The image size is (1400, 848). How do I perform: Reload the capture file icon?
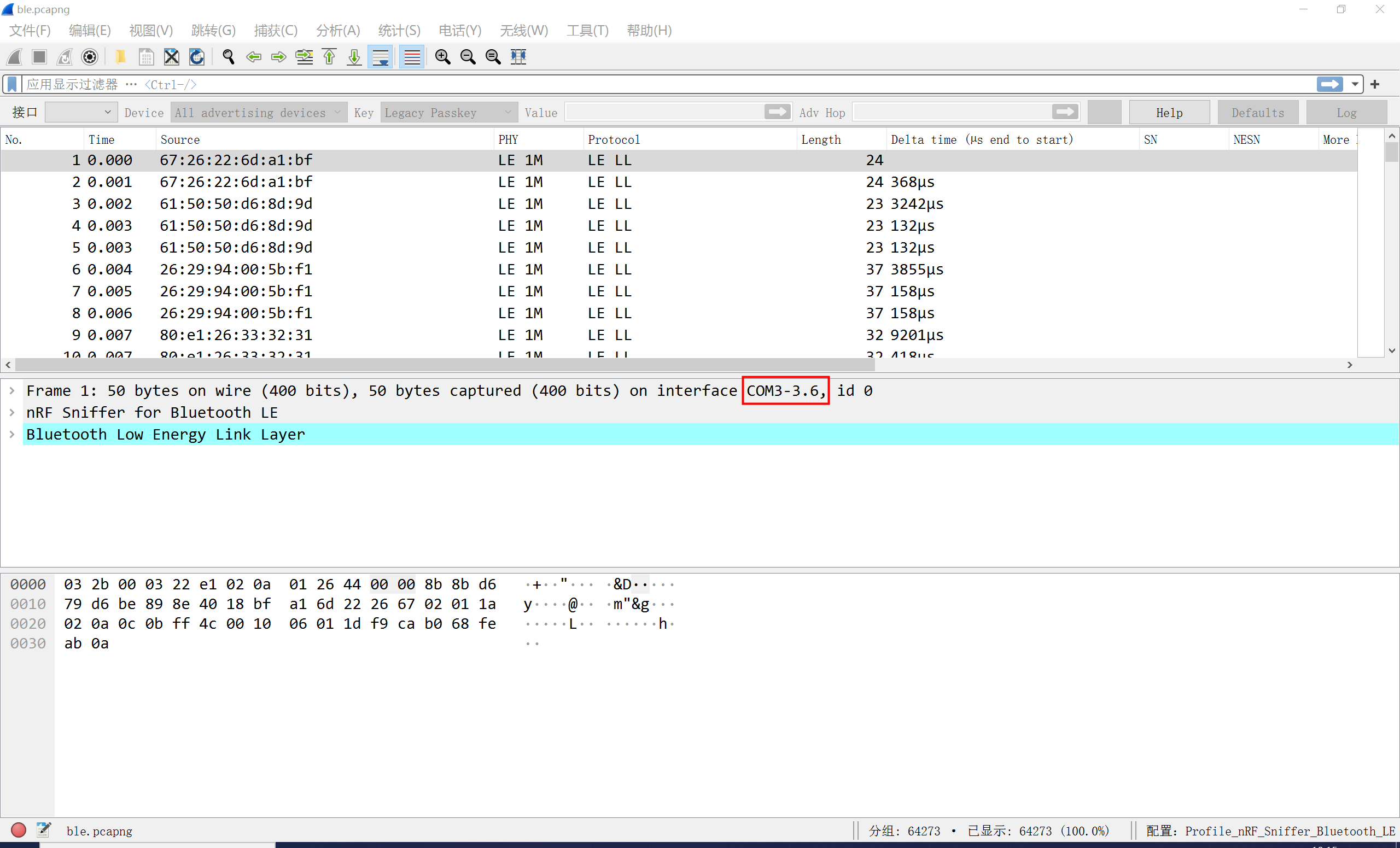coord(196,57)
